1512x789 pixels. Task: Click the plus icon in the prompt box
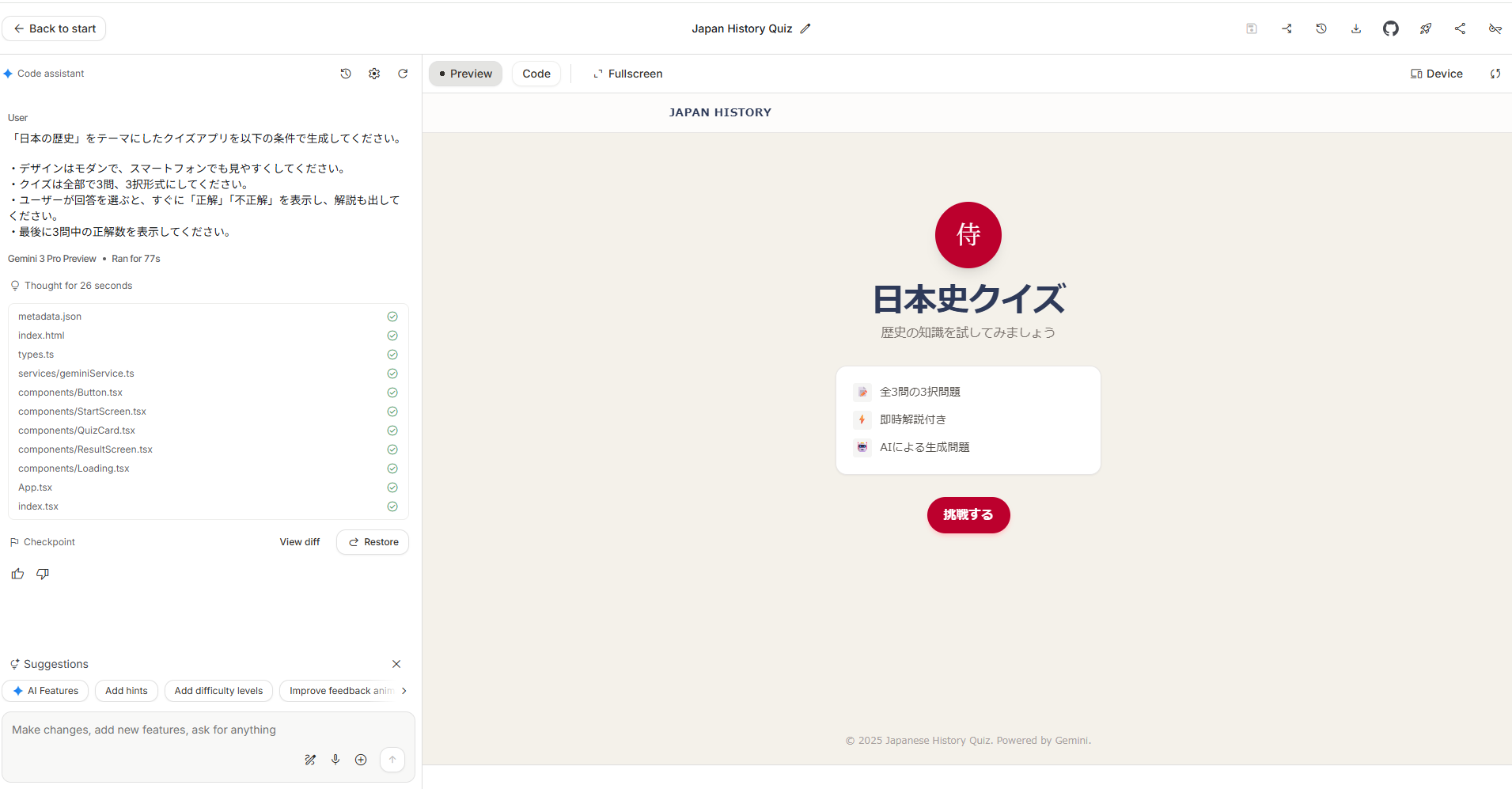click(361, 760)
